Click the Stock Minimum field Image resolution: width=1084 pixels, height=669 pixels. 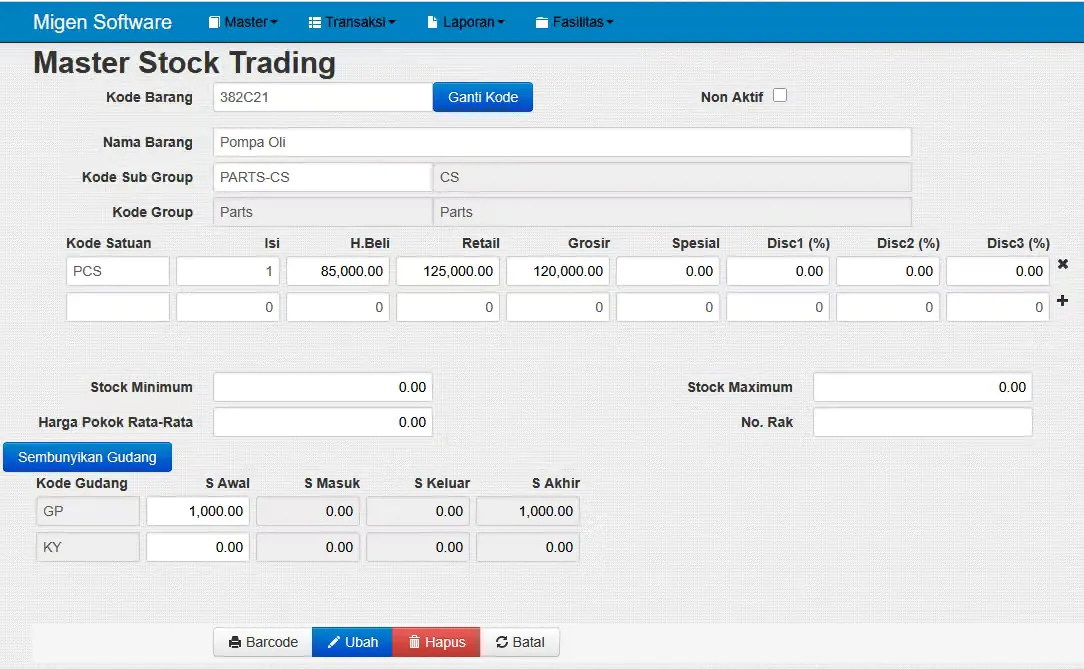tap(323, 387)
